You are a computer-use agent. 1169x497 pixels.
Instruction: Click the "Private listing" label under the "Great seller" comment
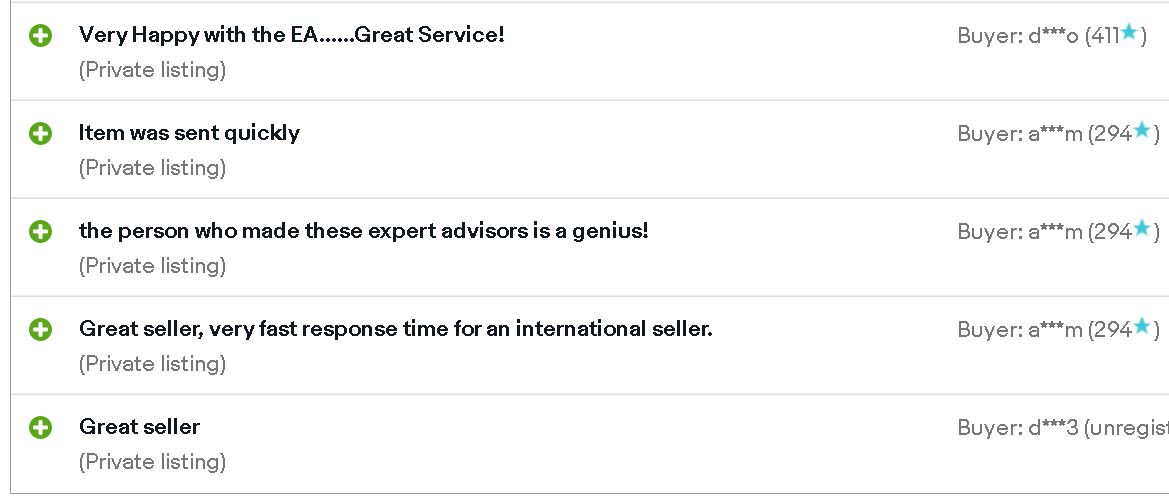(152, 462)
